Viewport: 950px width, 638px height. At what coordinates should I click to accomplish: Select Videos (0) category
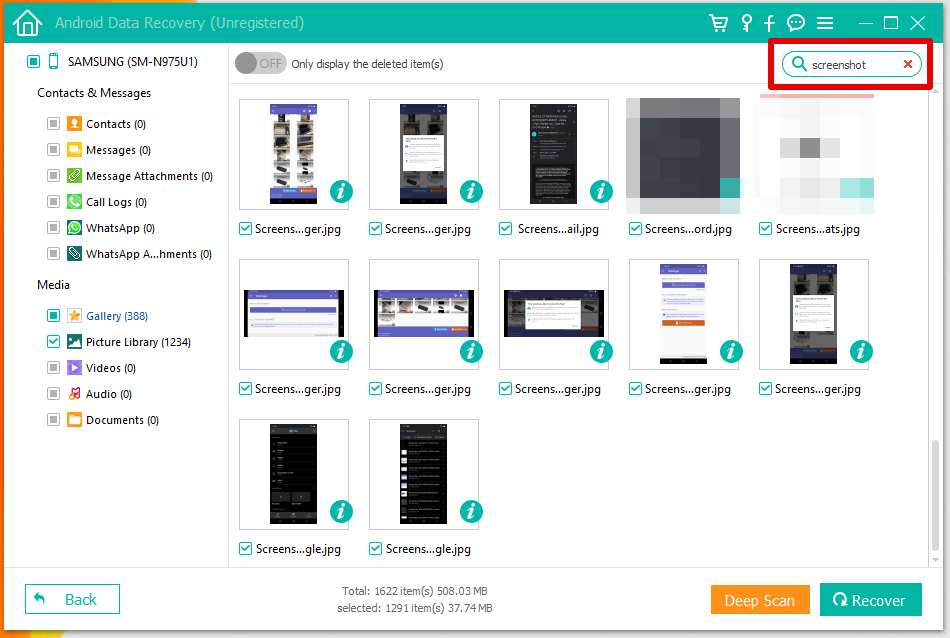tap(110, 368)
